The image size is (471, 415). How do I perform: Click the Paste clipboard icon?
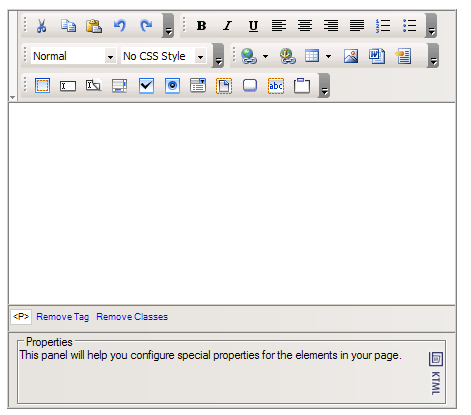(94, 26)
